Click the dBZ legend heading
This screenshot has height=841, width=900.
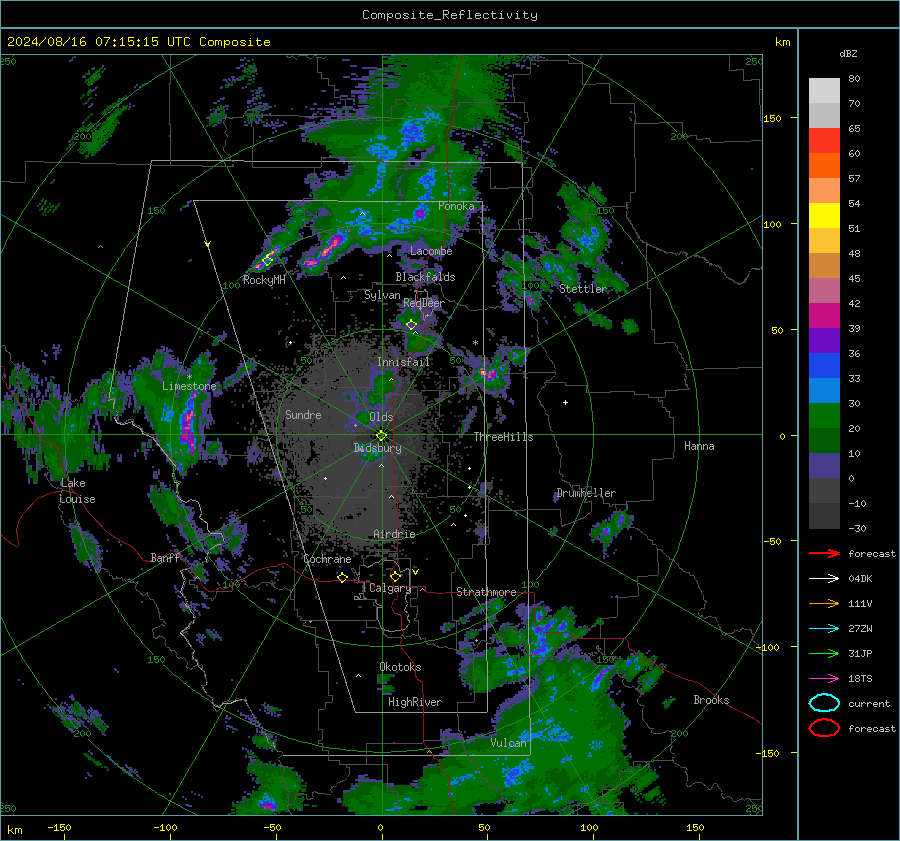(x=848, y=53)
